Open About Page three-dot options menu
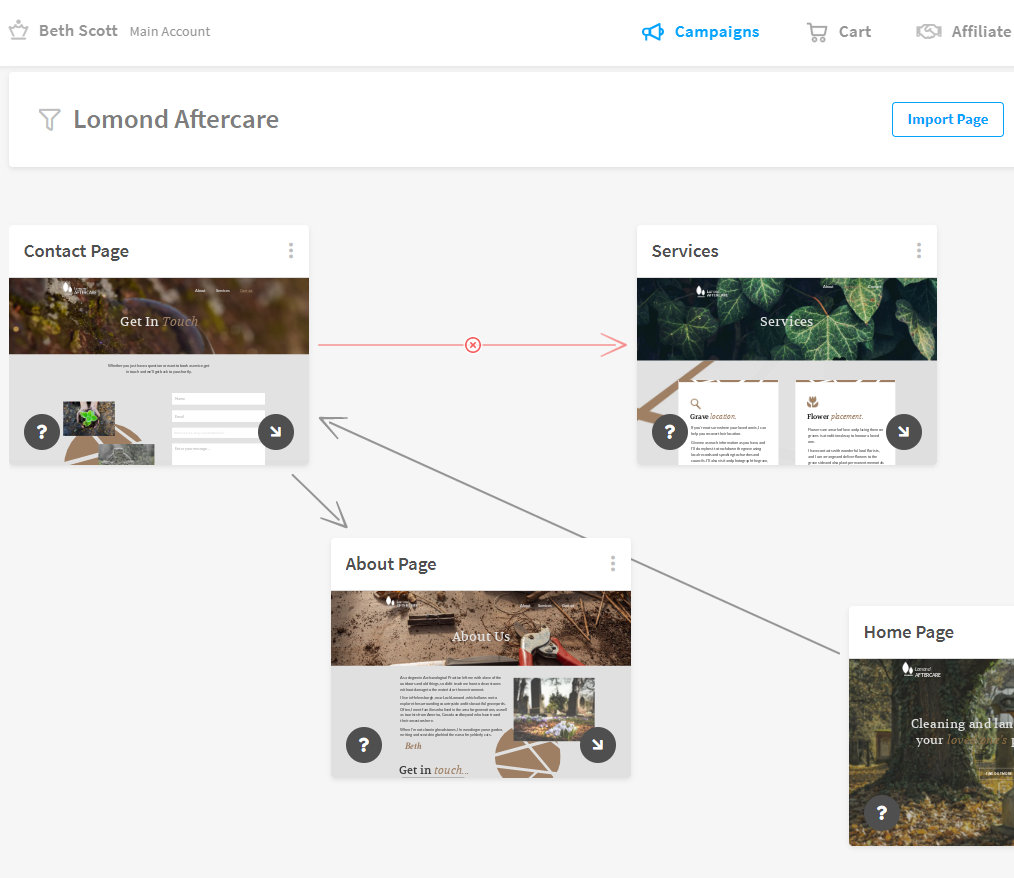The height and width of the screenshot is (878, 1014). pyautogui.click(x=613, y=564)
